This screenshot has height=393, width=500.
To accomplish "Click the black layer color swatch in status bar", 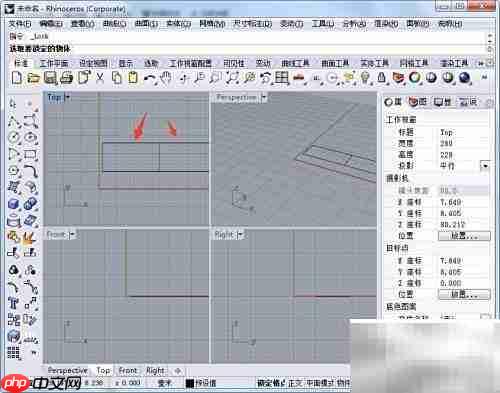I will [190, 383].
